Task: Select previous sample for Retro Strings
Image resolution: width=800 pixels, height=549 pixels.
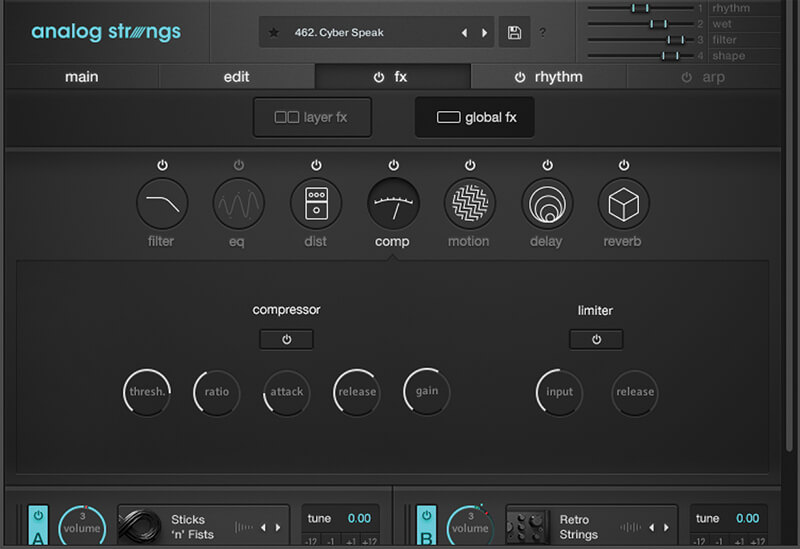Action: tap(652, 527)
